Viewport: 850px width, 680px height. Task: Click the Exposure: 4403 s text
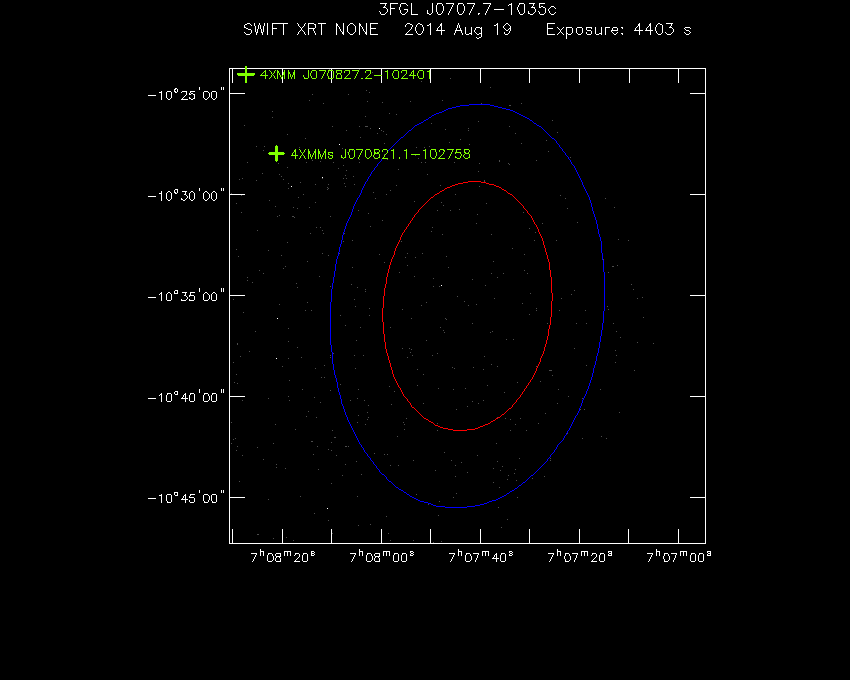[x=619, y=29]
